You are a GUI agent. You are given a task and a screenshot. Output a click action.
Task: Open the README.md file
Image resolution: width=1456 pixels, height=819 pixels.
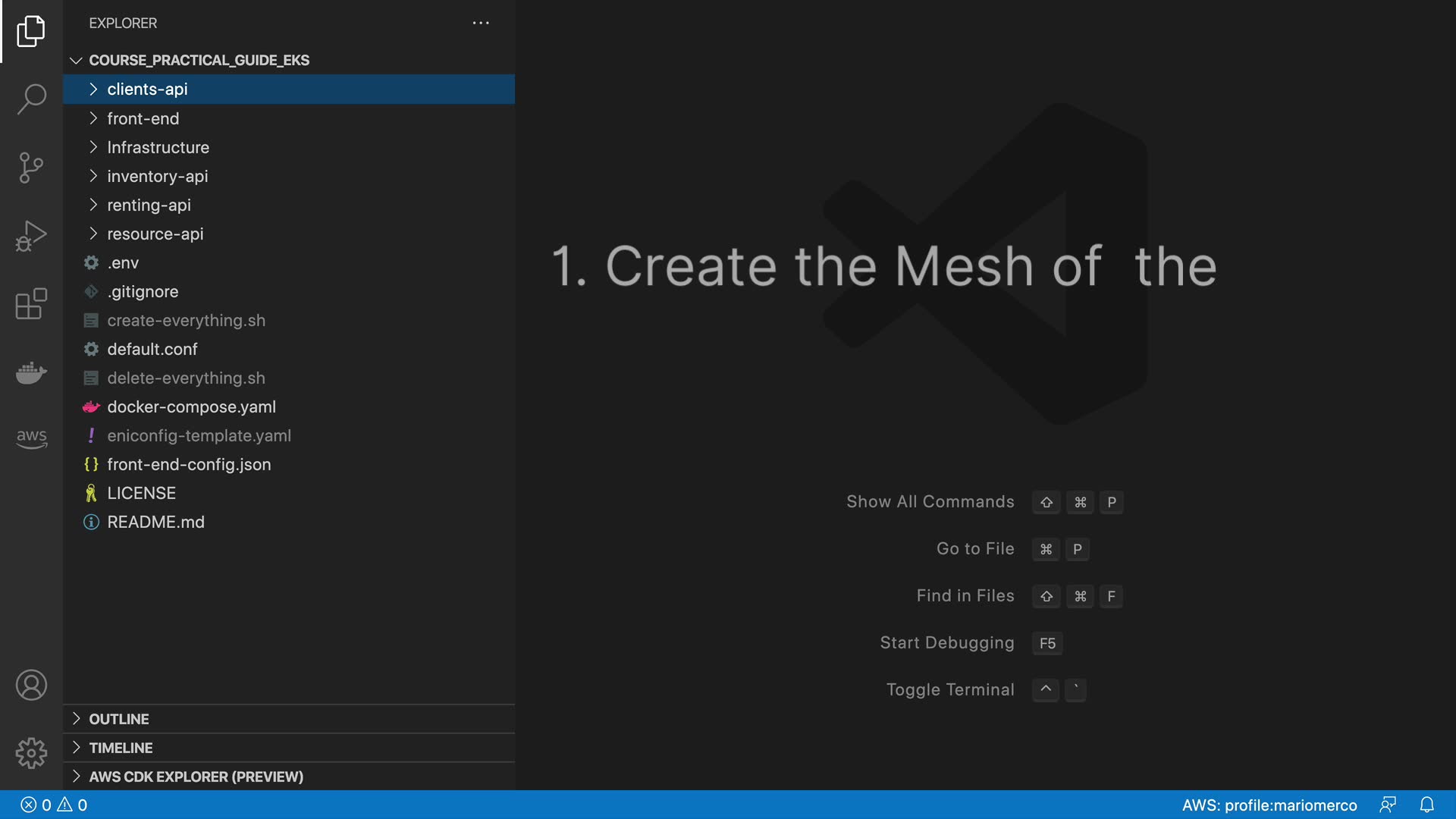pos(155,522)
